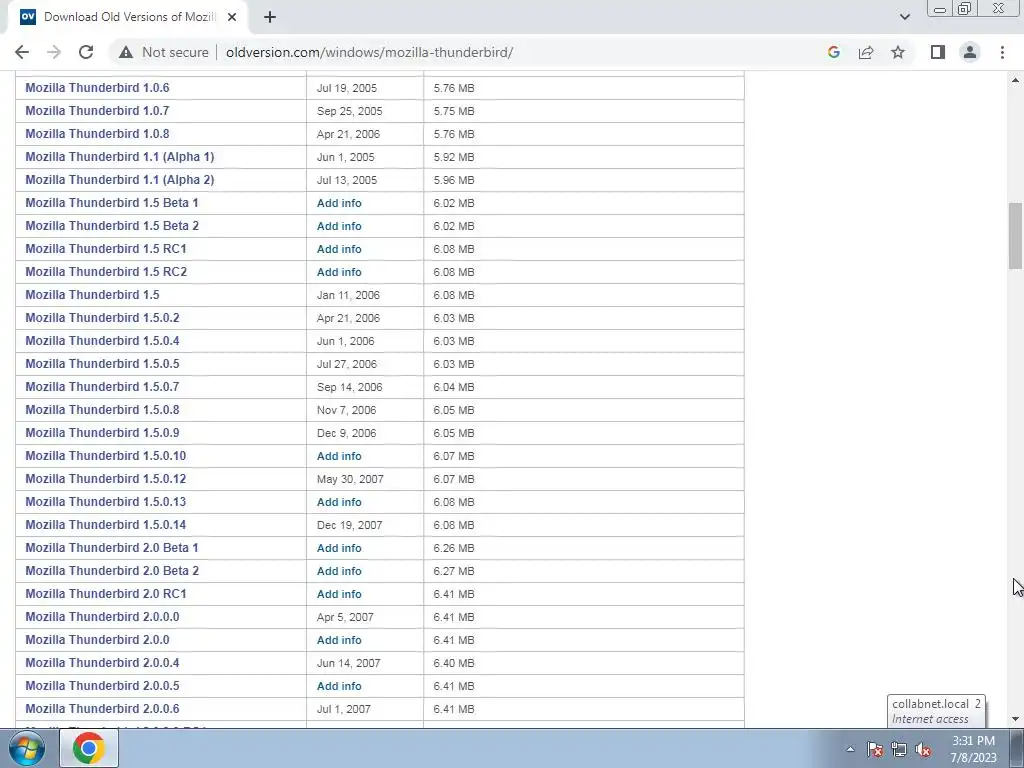Click Add info for 2.0 Beta 2
The image size is (1024, 768).
point(339,571)
